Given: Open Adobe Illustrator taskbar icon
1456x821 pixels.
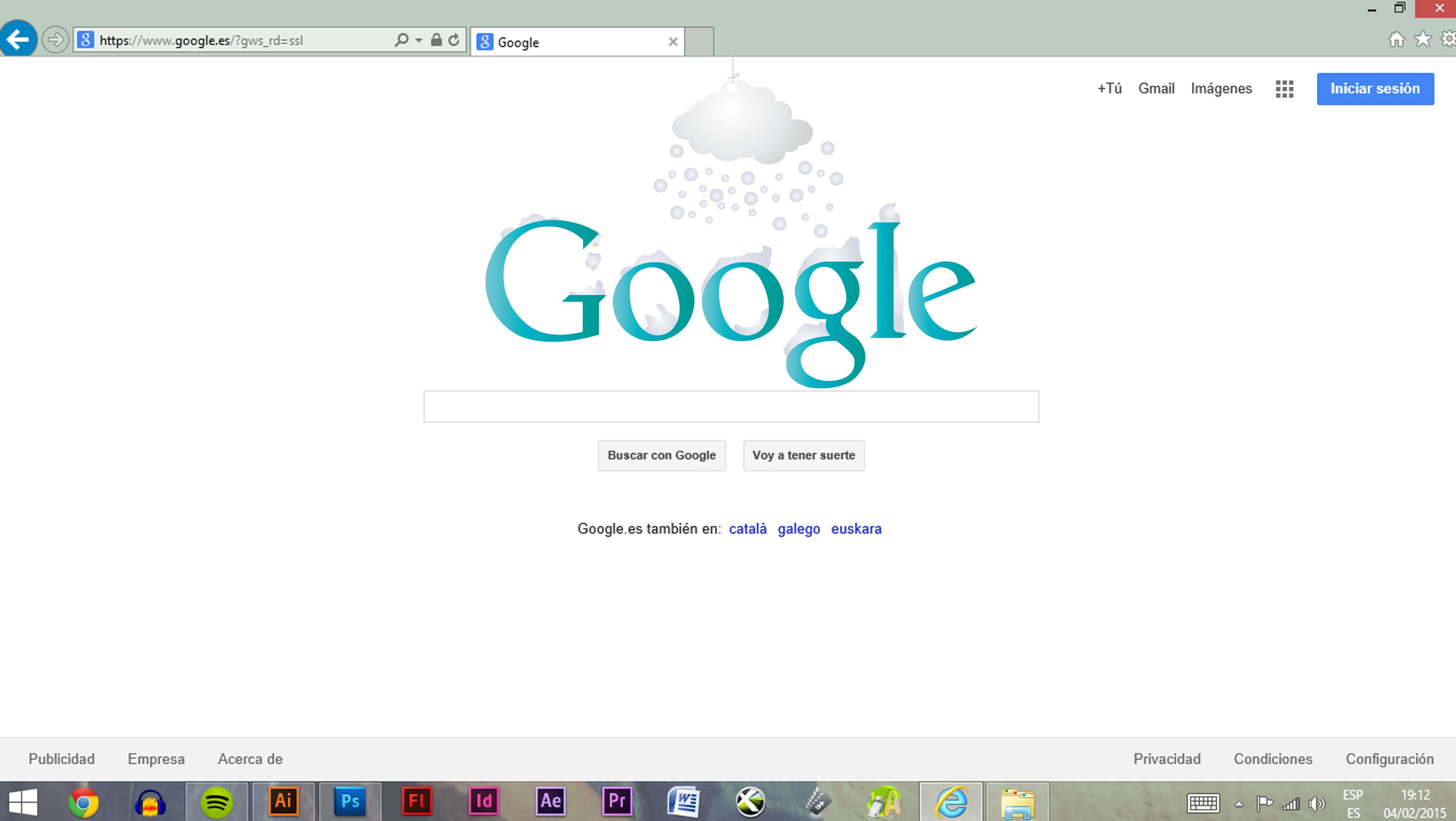Looking at the screenshot, I should click(283, 801).
